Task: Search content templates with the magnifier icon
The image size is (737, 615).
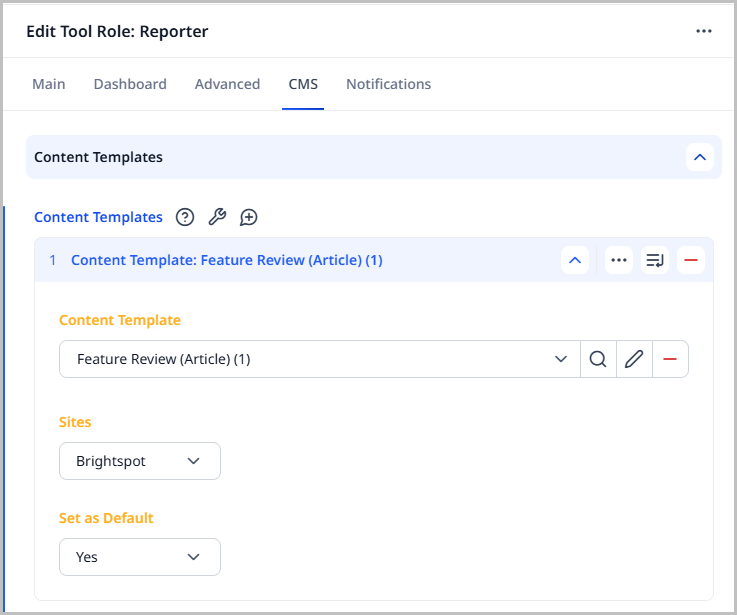Action: pyautogui.click(x=598, y=359)
